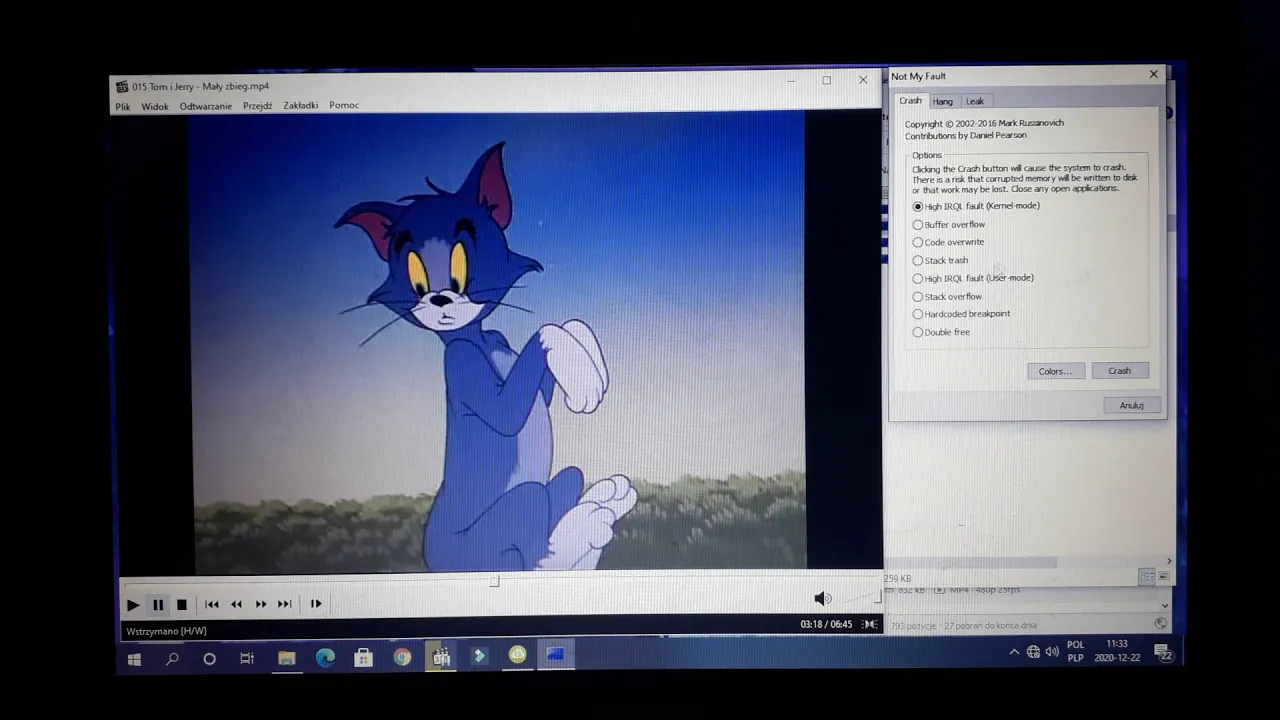Select Buffer overflow option
Viewport: 1280px width, 720px height.
click(948, 224)
